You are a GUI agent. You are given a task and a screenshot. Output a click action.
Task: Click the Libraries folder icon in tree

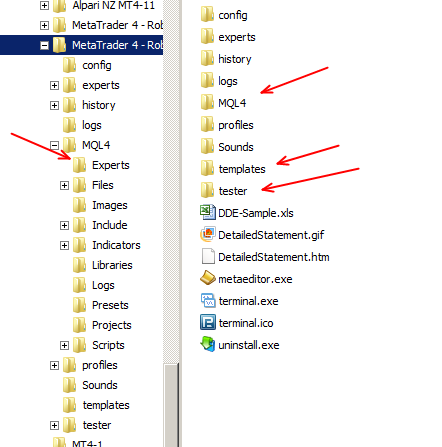point(79,265)
